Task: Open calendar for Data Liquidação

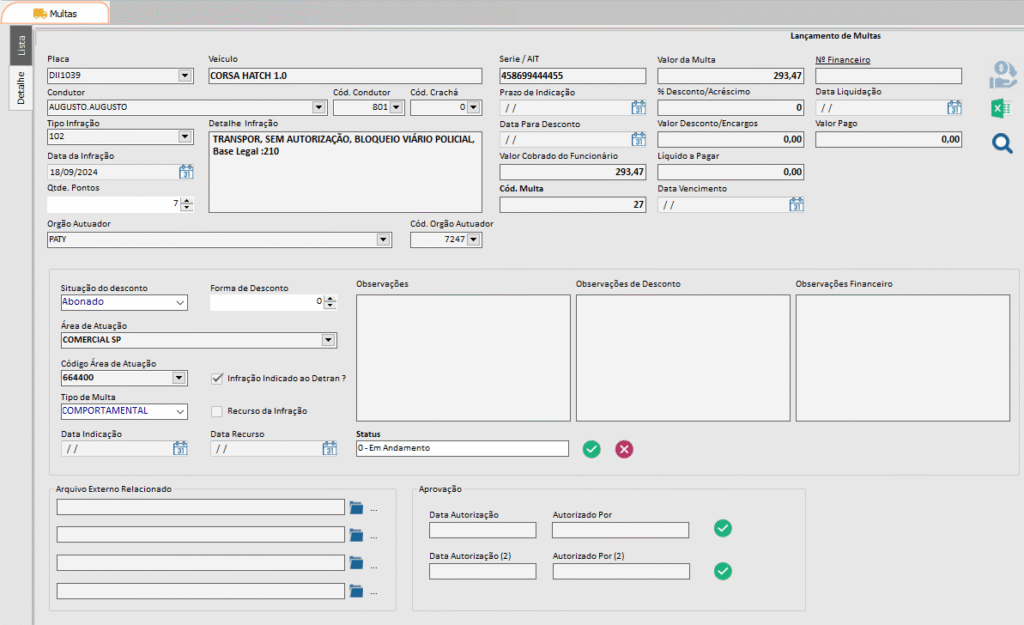Action: click(954, 107)
